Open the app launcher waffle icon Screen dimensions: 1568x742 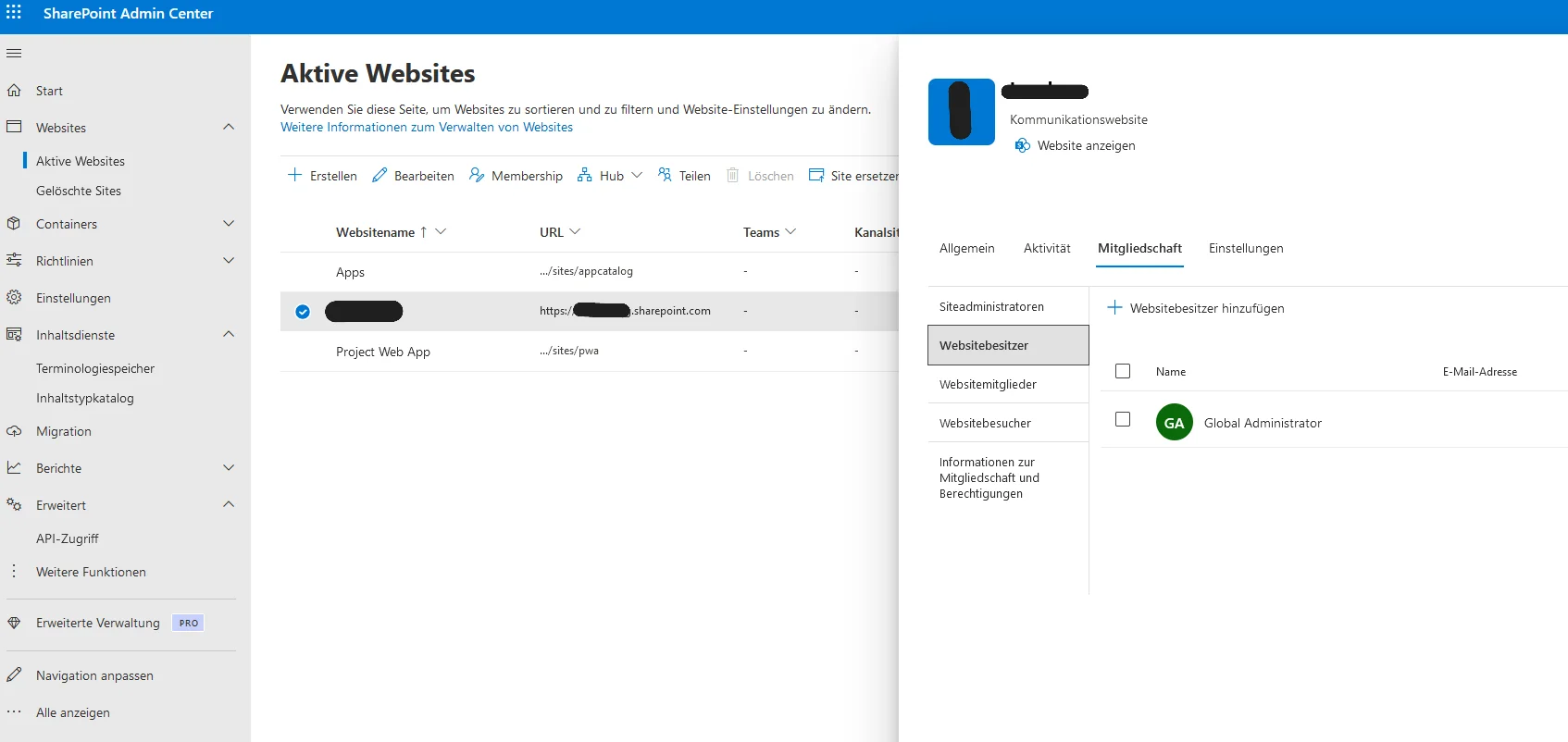[14, 13]
